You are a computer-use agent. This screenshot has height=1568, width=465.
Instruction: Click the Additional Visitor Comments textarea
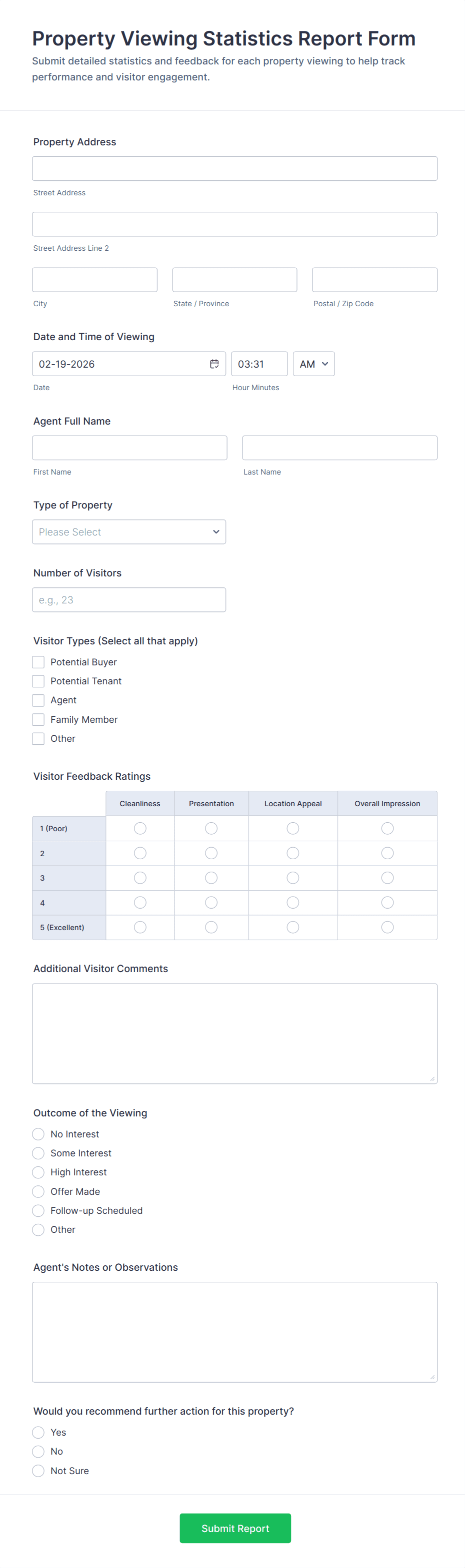pos(234,1034)
